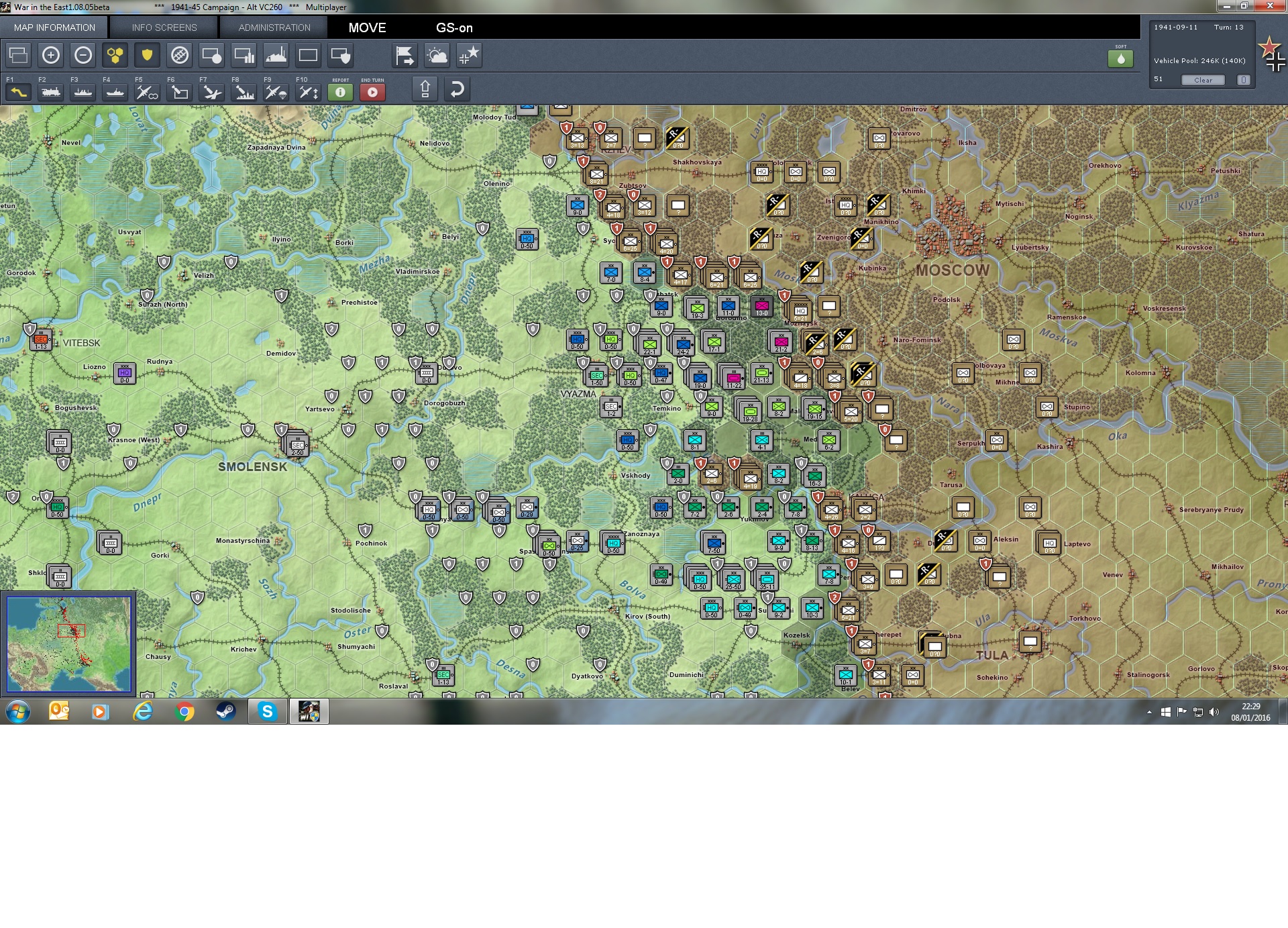Click the minimap thumbnail in corner
Image resolution: width=1288 pixels, height=928 pixels.
click(x=68, y=644)
